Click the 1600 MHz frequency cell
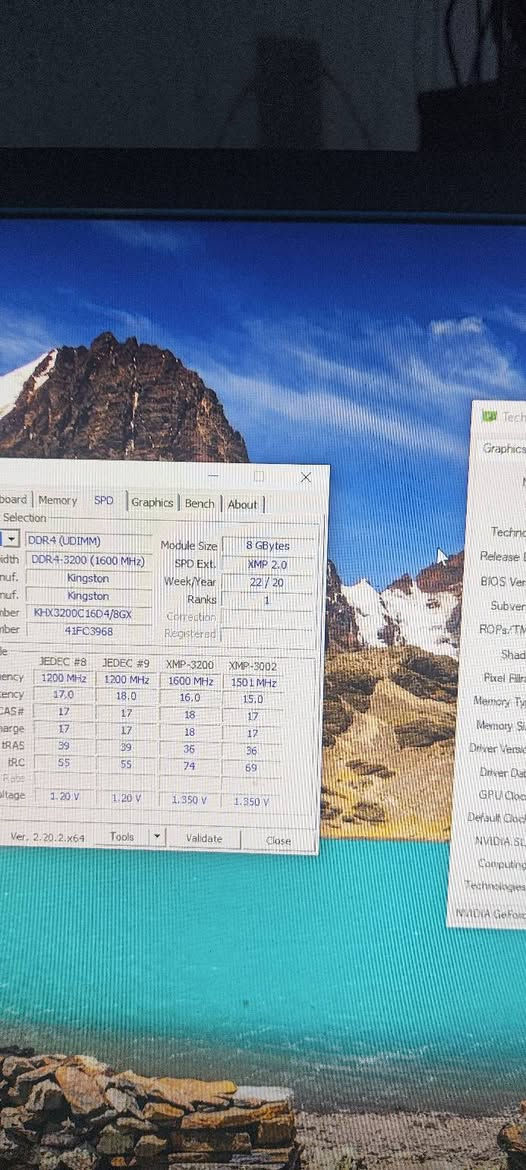Screen dimensions: 526x1170 [190, 681]
